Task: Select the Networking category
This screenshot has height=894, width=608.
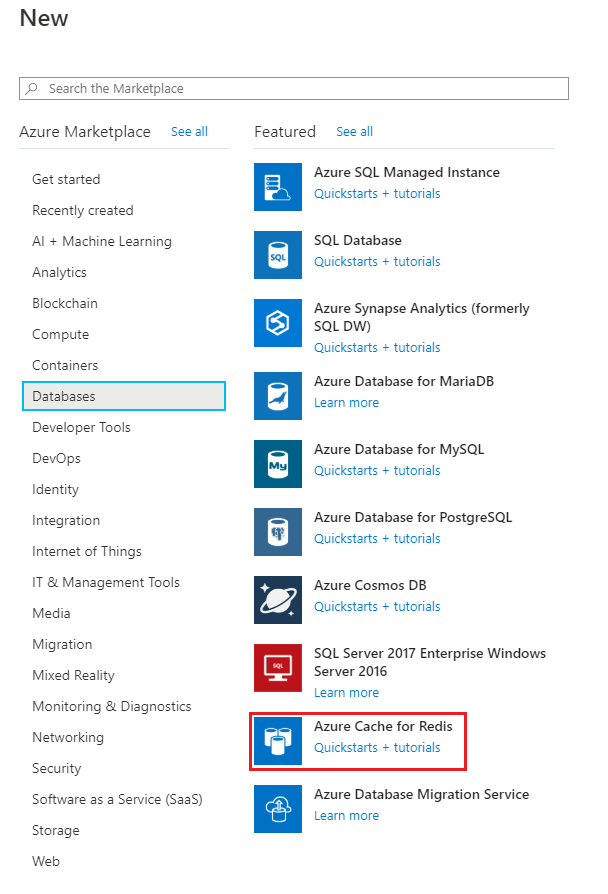Action: pyautogui.click(x=68, y=737)
